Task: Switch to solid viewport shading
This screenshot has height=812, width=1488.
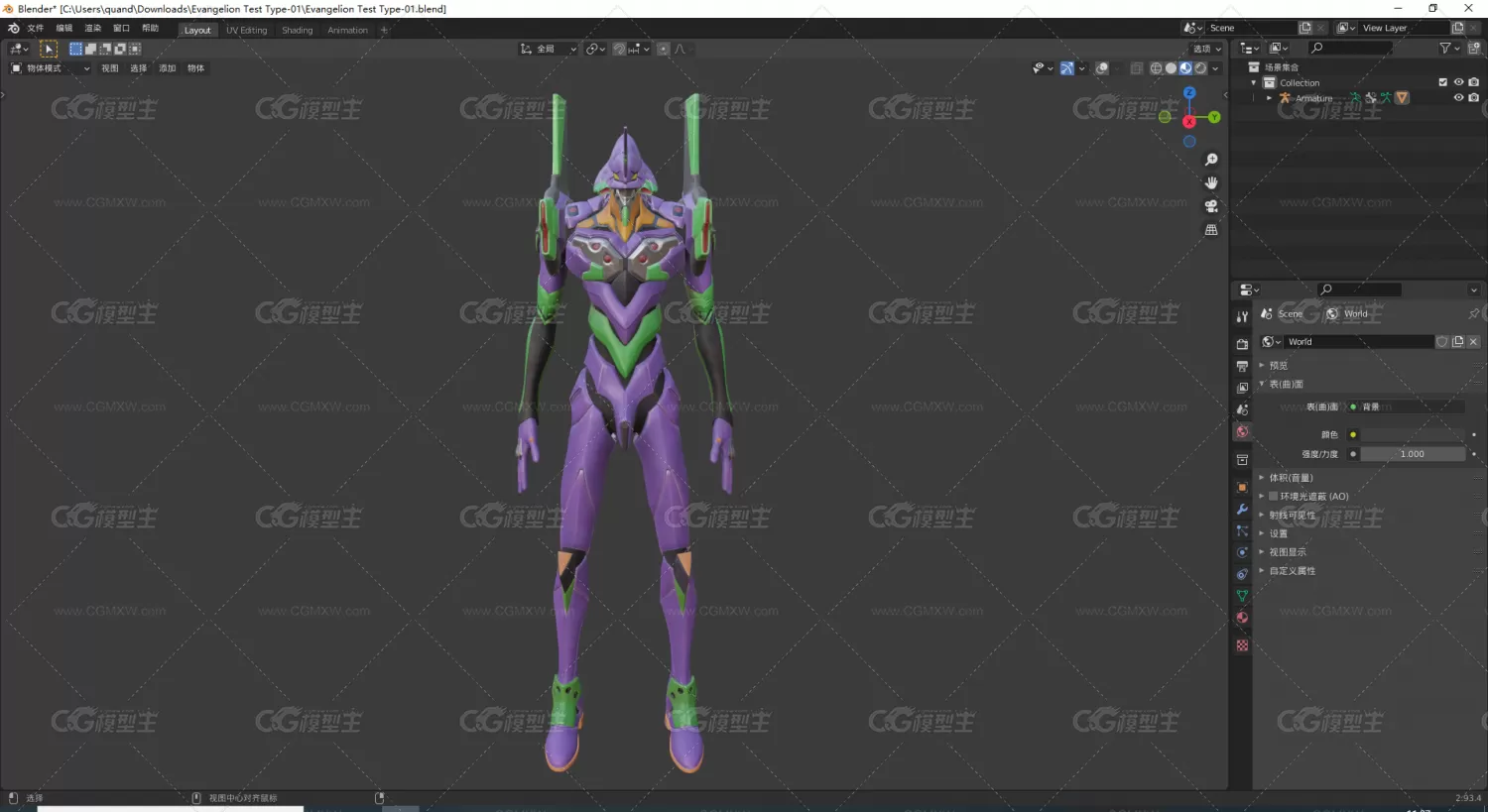Action: pos(1171,68)
